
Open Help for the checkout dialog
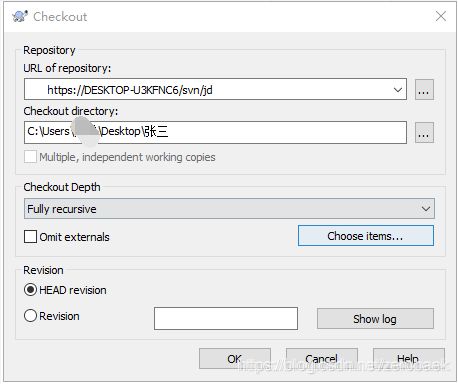[x=409, y=359]
